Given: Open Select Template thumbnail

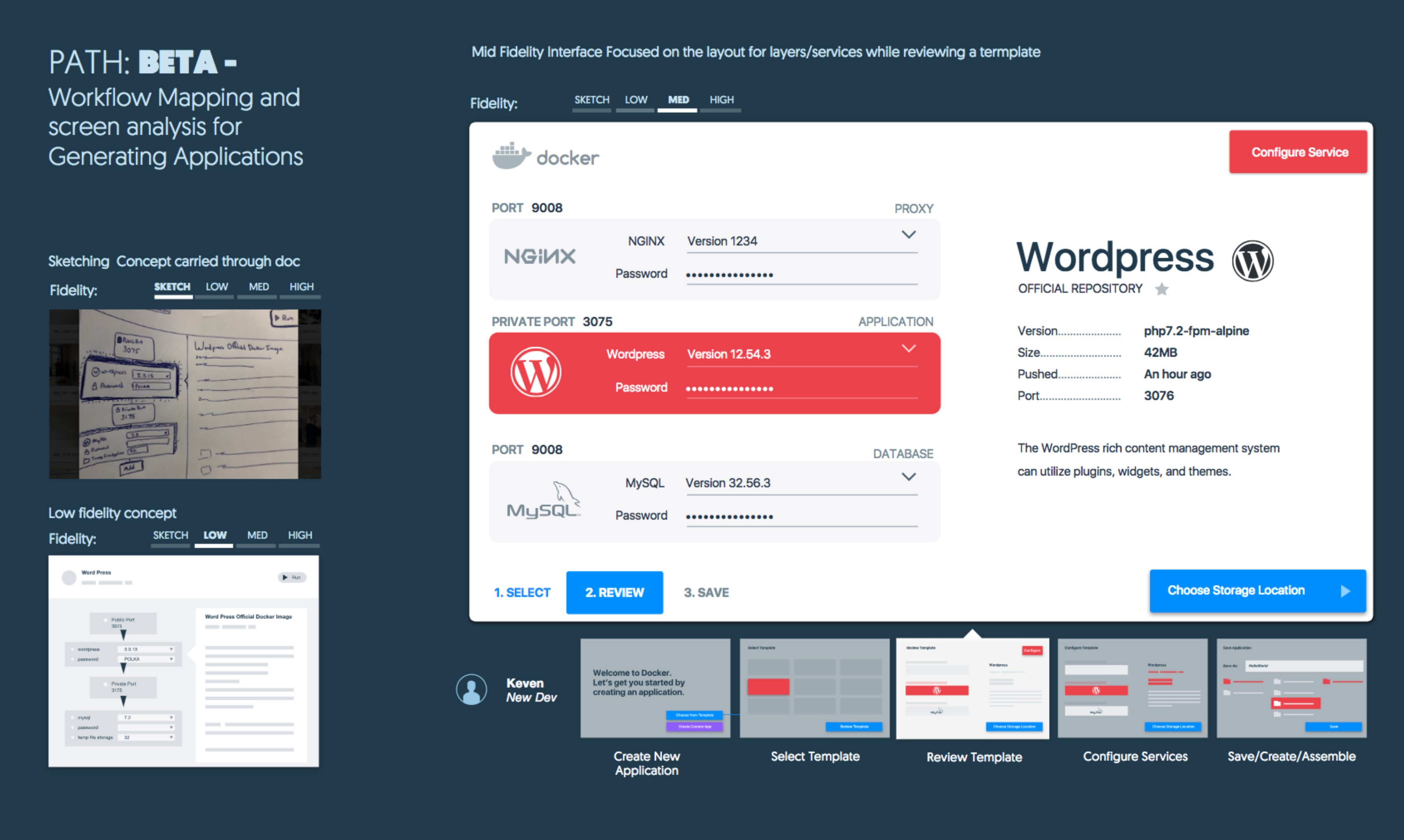Looking at the screenshot, I should [815, 688].
